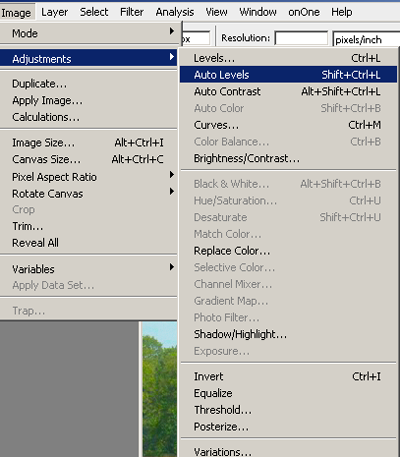Expand the Mode submenu
Image resolution: width=400 pixels, height=457 pixels.
click(89, 33)
